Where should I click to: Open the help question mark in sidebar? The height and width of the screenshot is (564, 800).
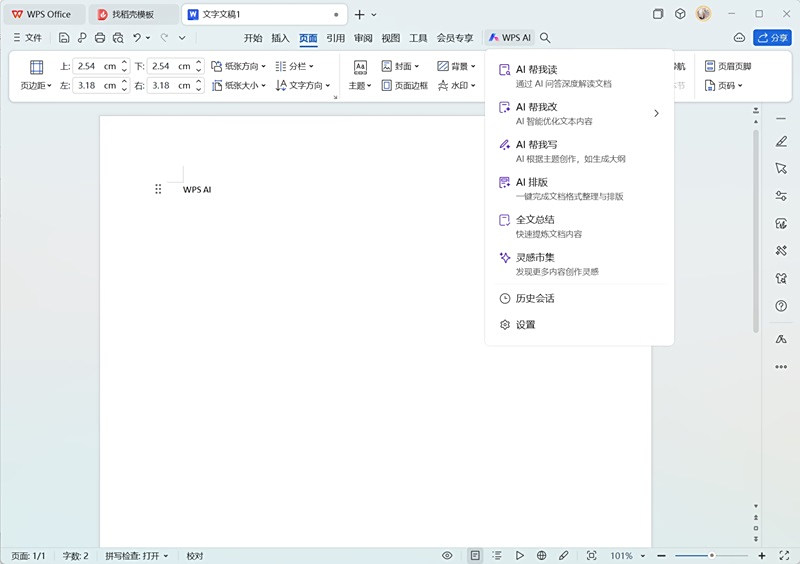coord(781,306)
